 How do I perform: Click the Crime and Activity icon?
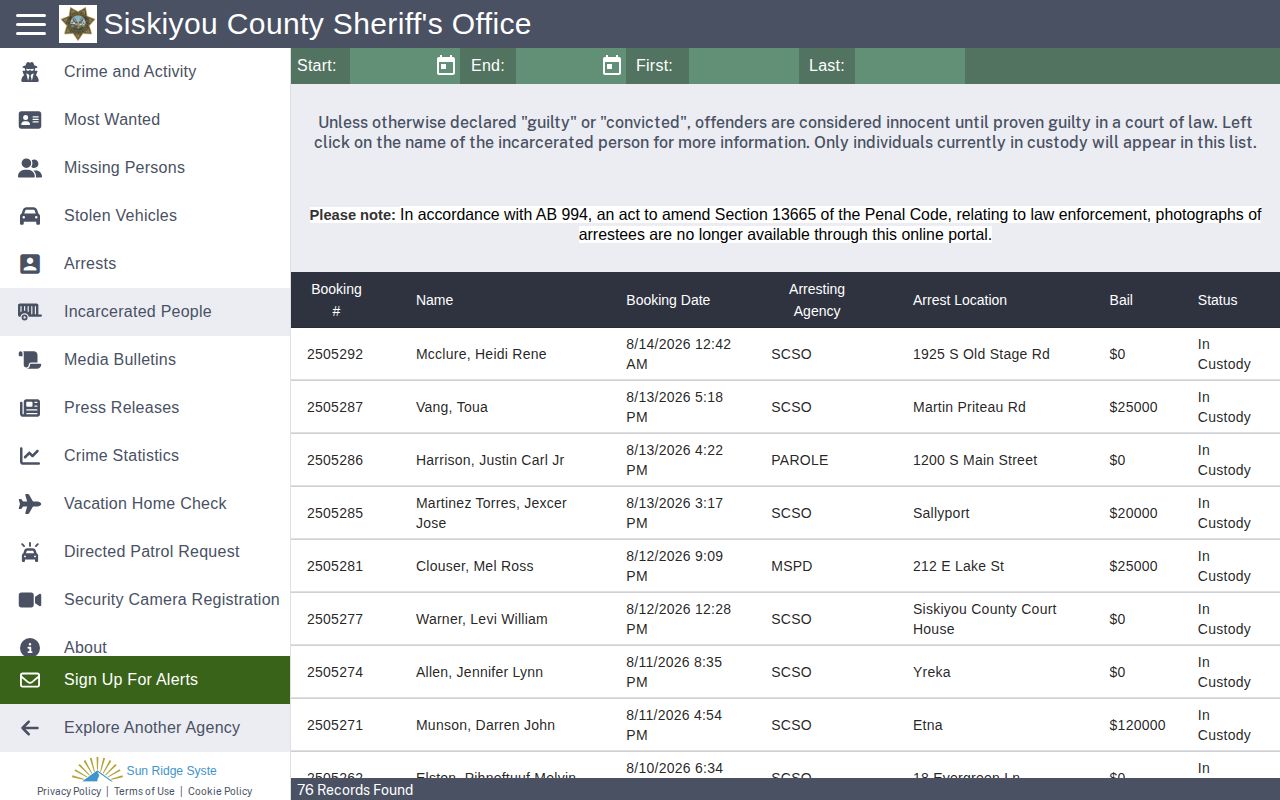(30, 72)
